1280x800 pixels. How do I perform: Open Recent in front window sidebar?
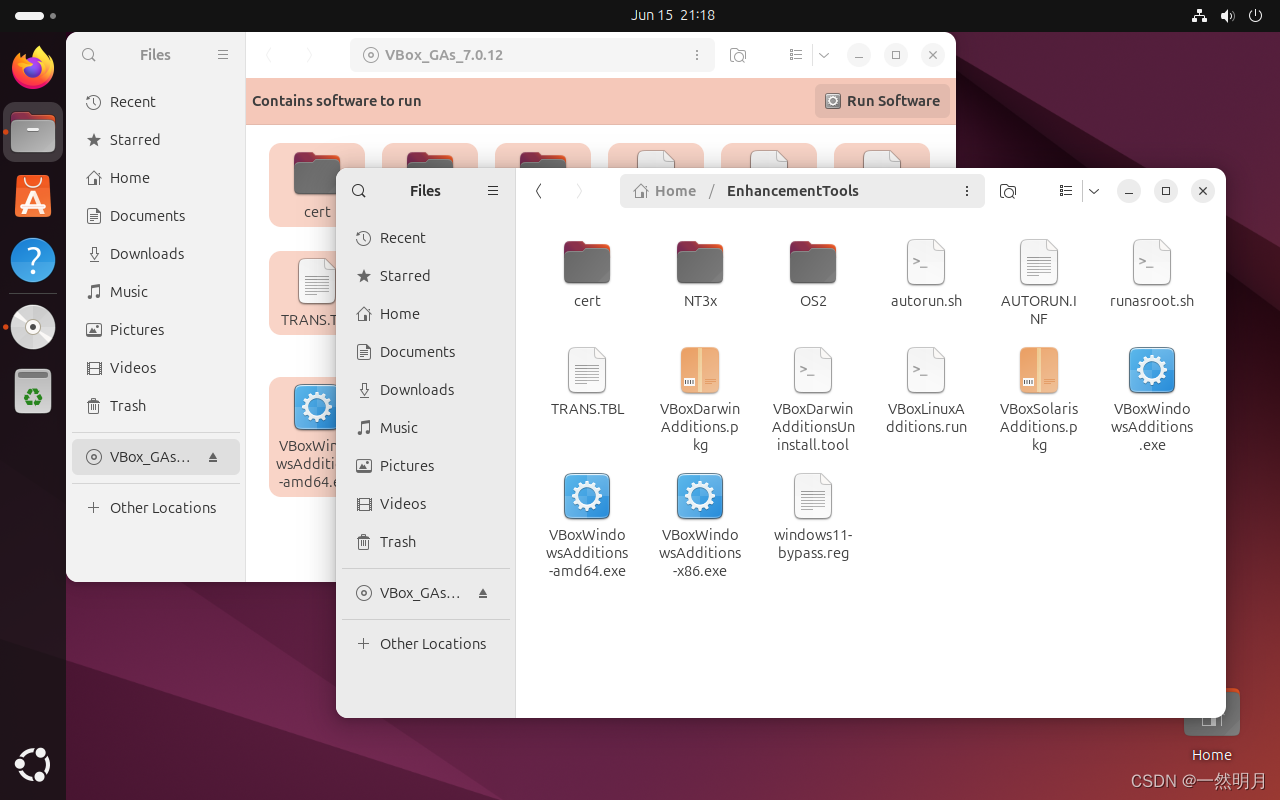[426, 238]
